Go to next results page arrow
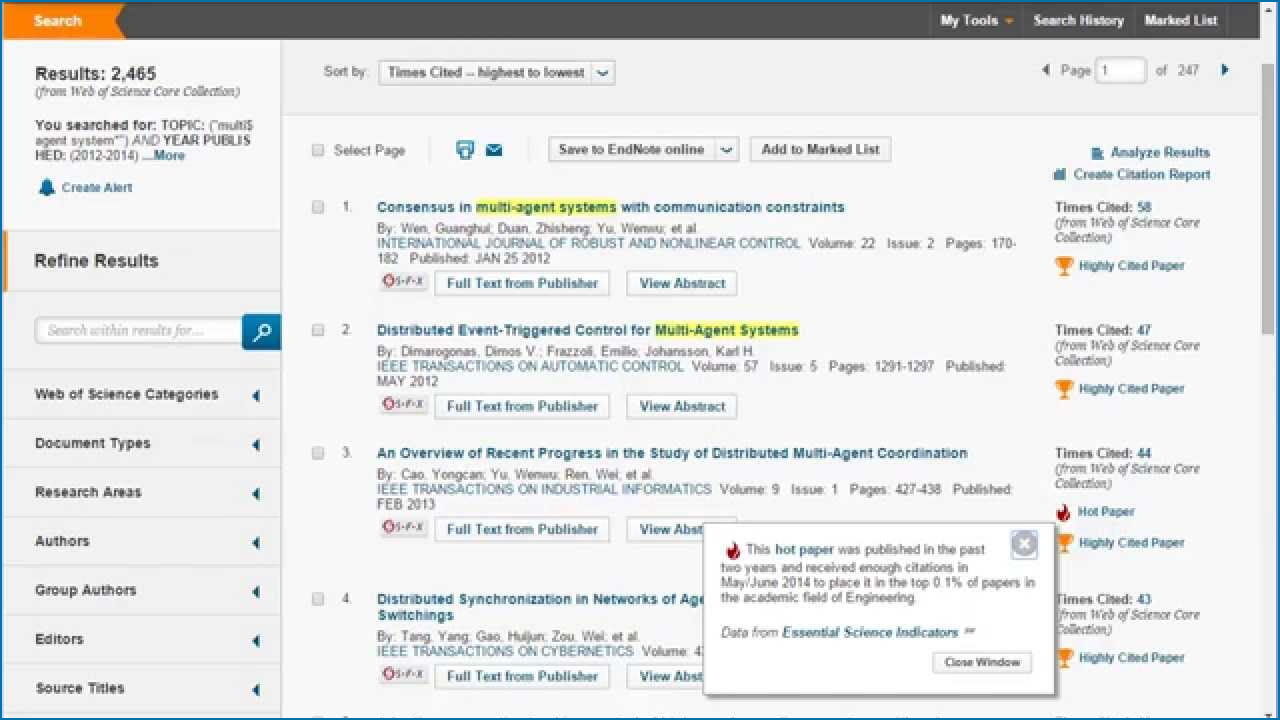The width and height of the screenshot is (1280, 720). (x=1225, y=70)
